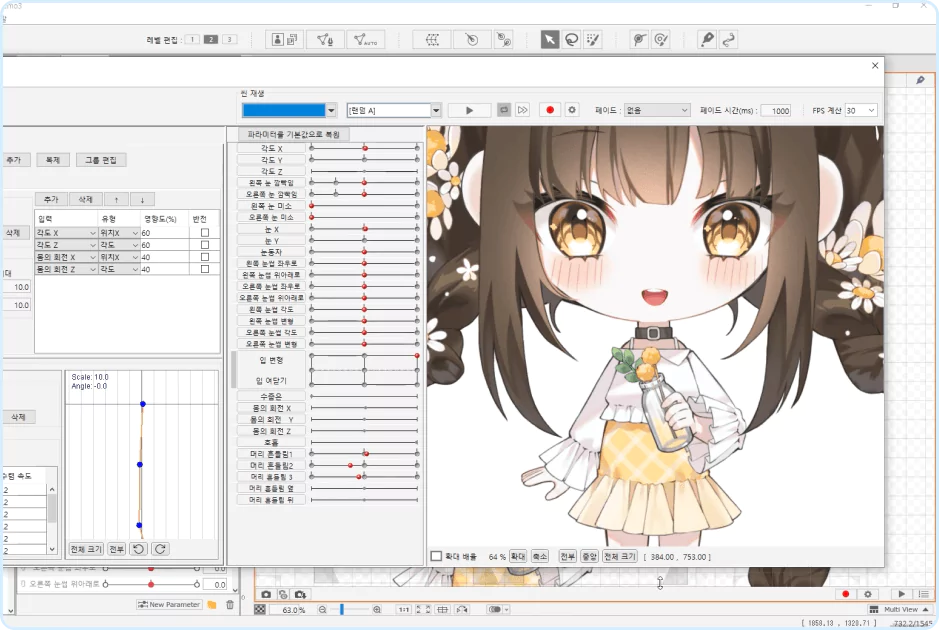Select the glue tool
939x630 pixels.
tap(639, 40)
